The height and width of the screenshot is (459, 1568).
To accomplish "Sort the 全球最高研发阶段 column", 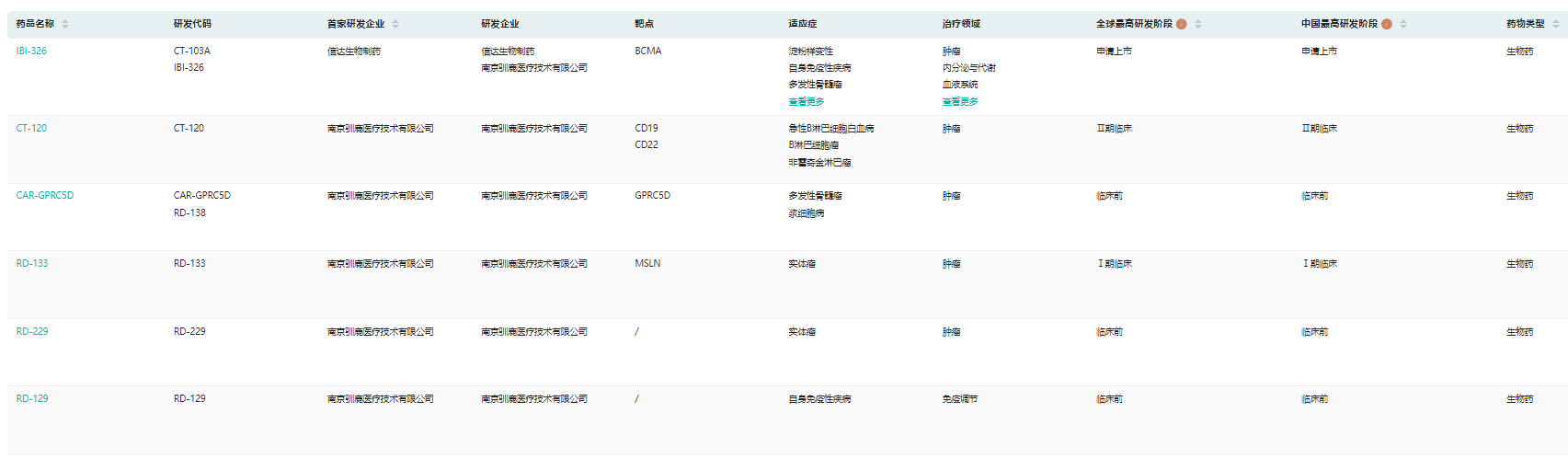I will (x=1198, y=24).
